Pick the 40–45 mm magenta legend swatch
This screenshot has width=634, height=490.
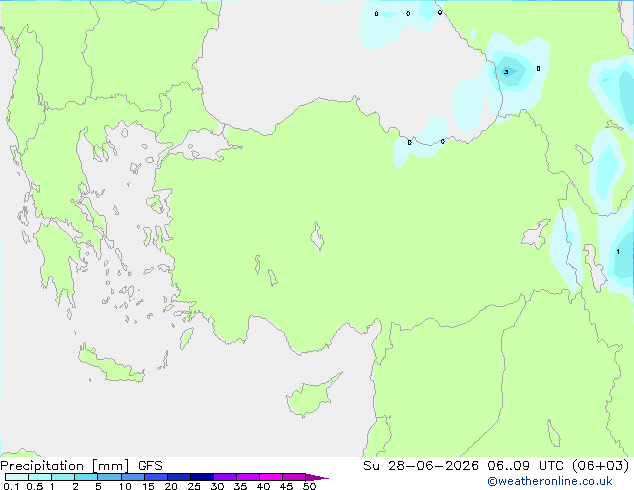271,477
